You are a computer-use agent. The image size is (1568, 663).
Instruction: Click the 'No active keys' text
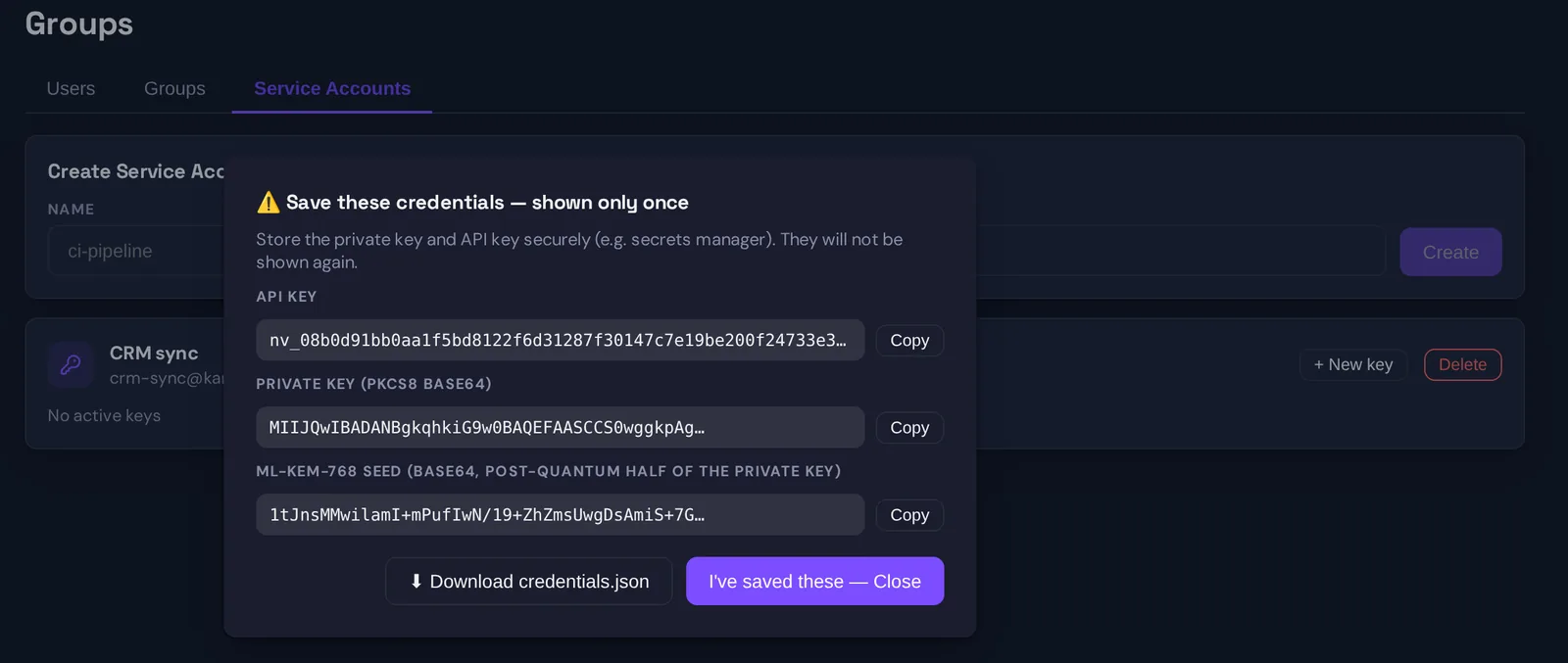(104, 415)
